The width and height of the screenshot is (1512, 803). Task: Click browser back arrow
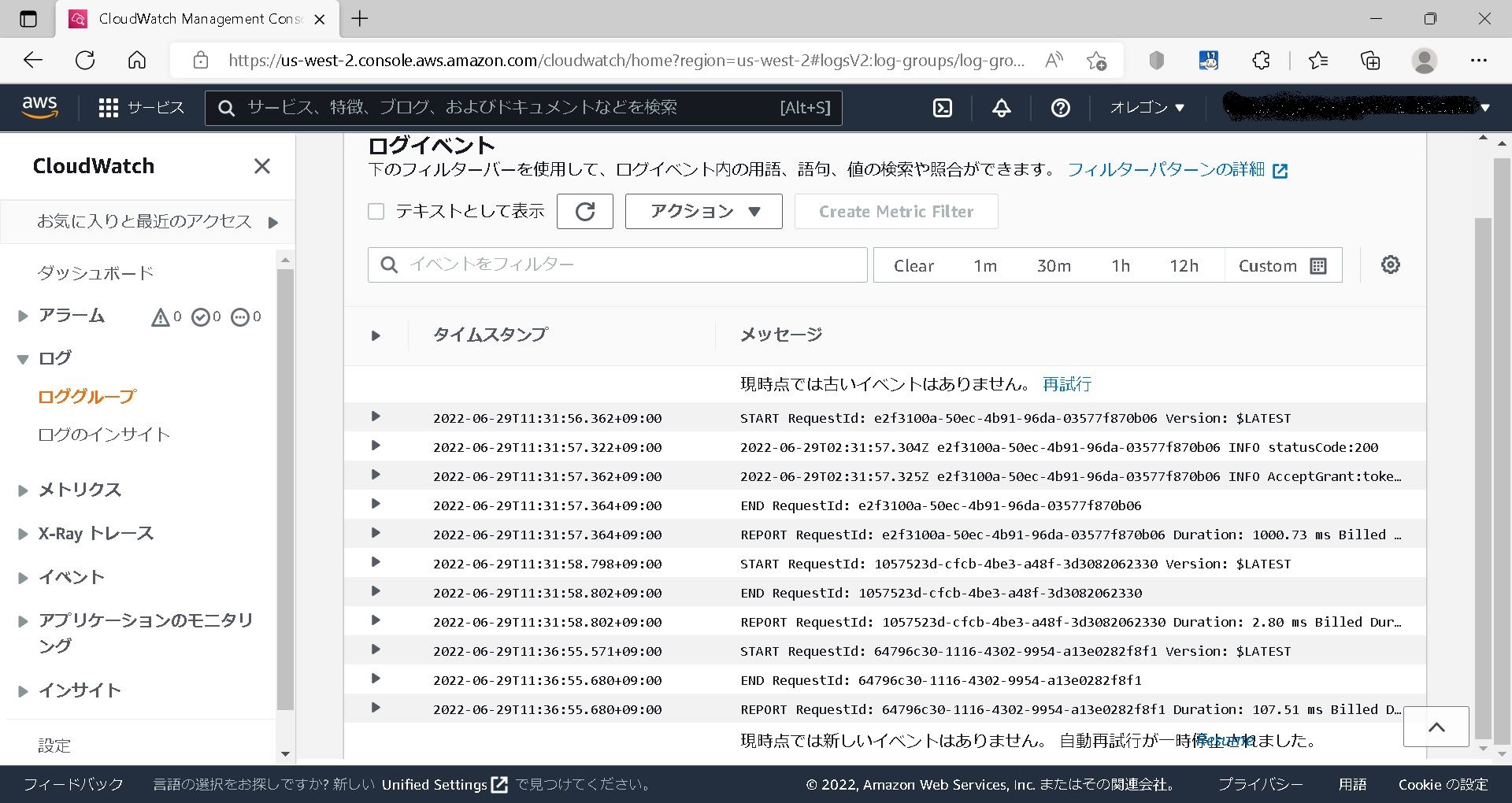32,60
